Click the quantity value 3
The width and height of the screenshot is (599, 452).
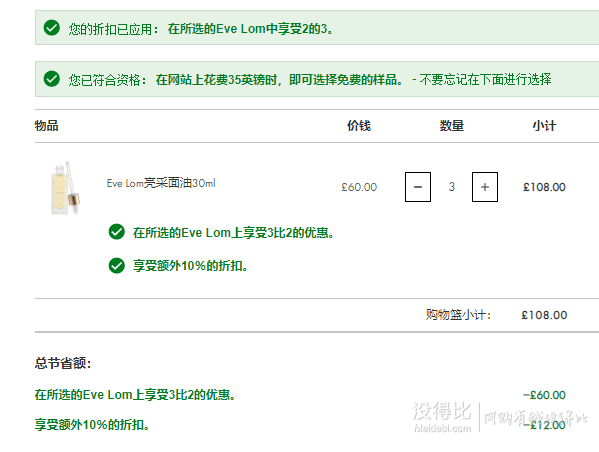click(x=452, y=187)
